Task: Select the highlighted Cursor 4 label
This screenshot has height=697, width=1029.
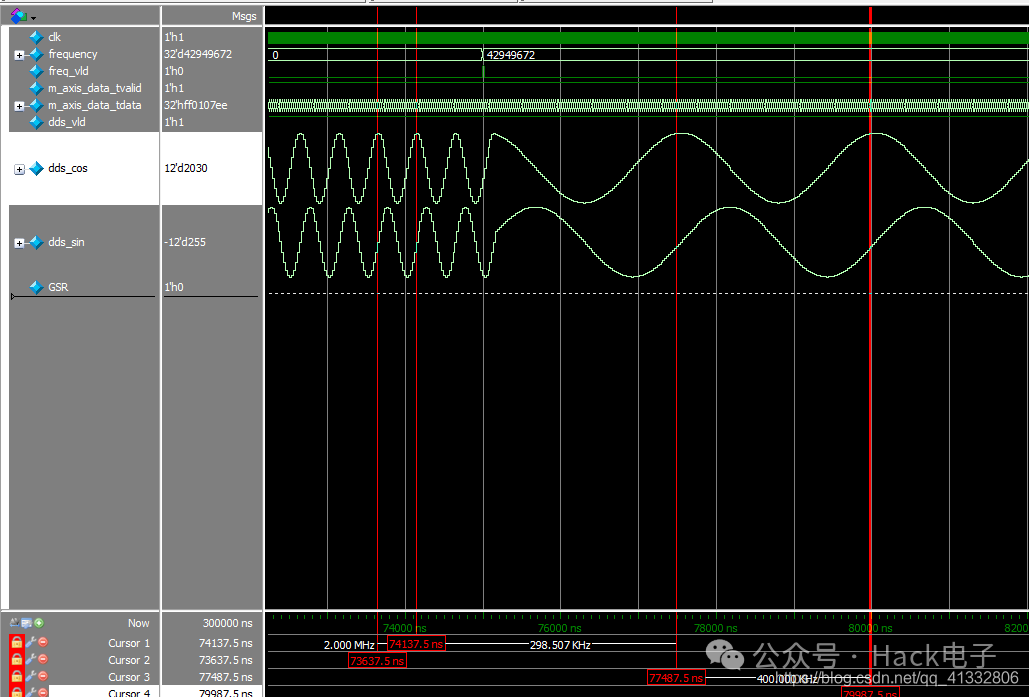Action: point(129,692)
